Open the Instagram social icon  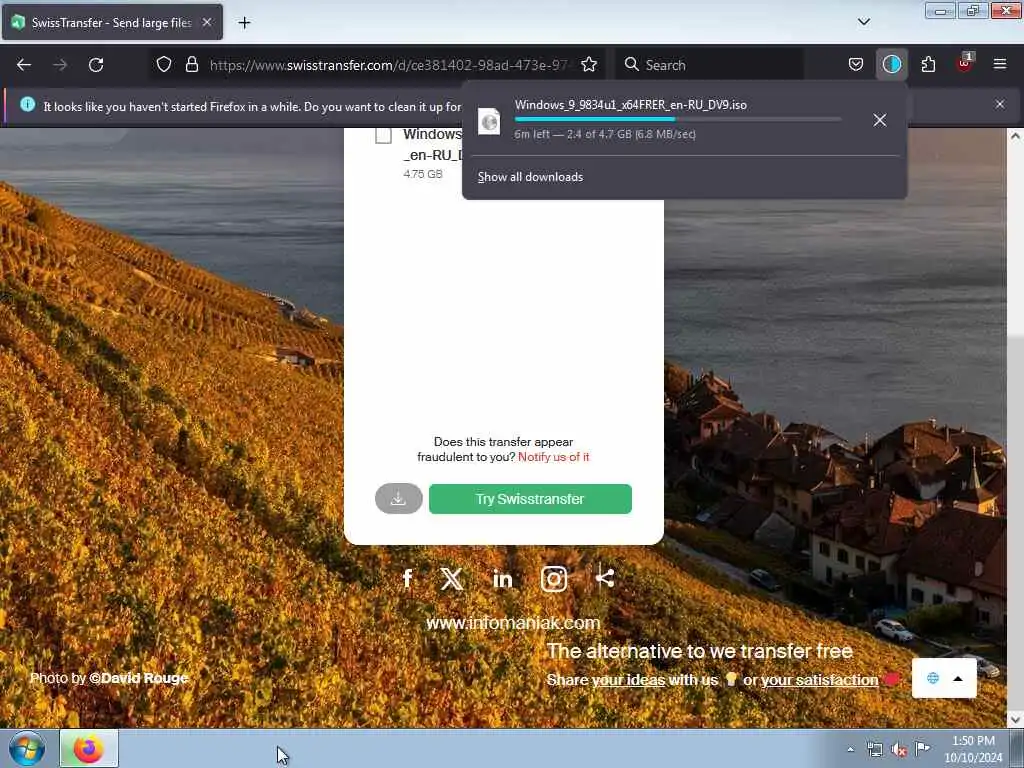tap(554, 579)
